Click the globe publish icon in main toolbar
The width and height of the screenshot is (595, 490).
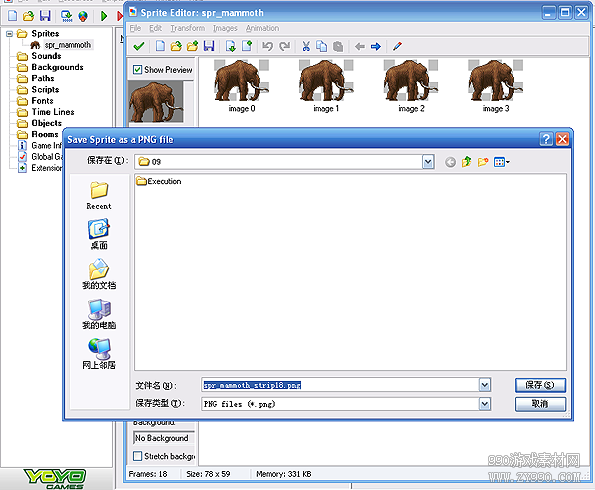(83, 16)
